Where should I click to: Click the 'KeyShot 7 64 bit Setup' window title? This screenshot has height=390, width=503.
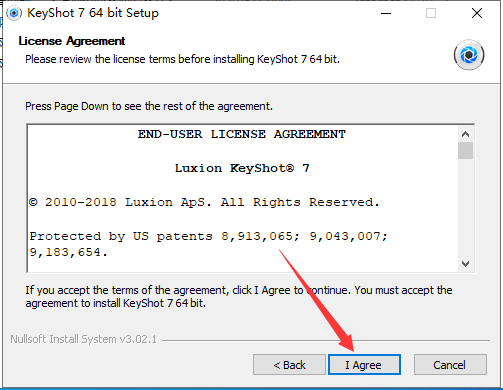[x=93, y=13]
